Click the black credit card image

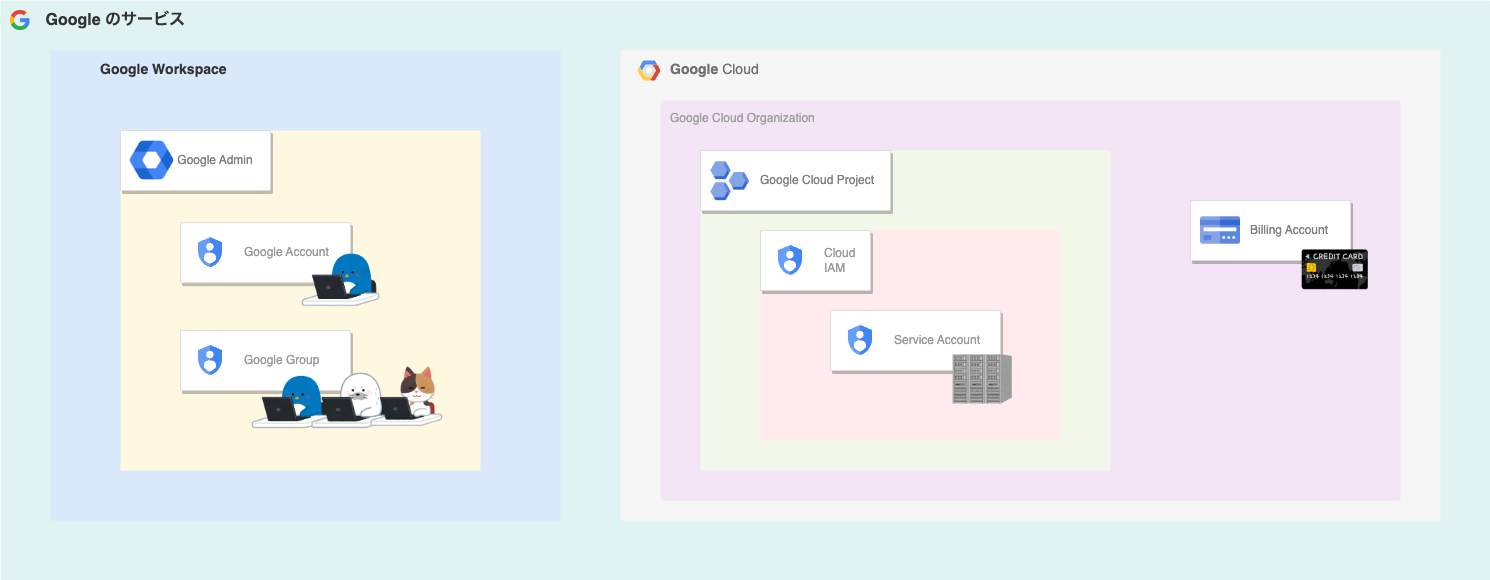point(1334,269)
